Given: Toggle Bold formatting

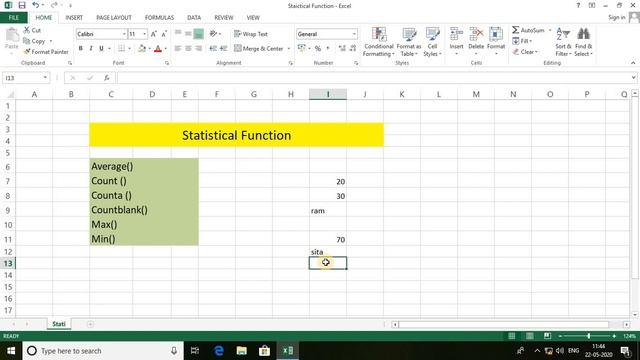Looking at the screenshot, I should tap(80, 49).
